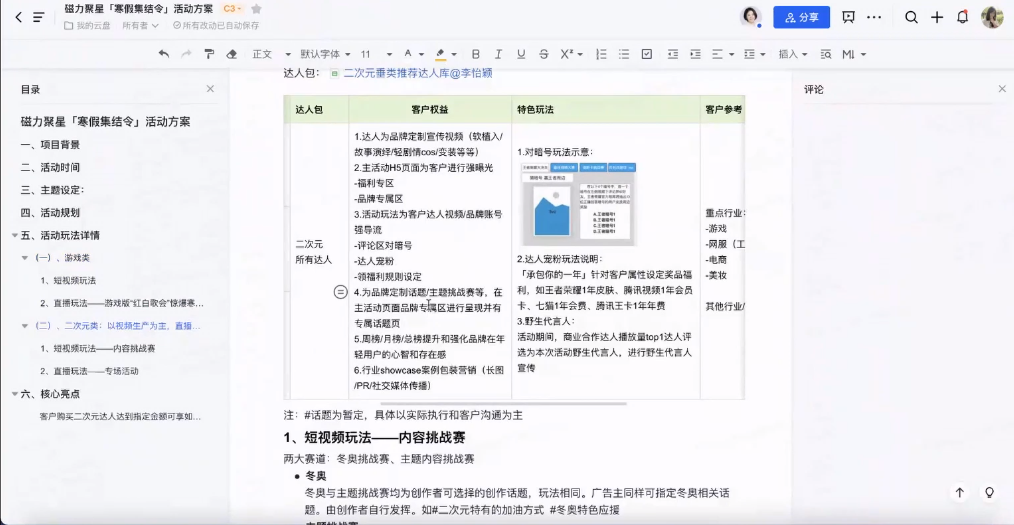
Task: Jump to 客户购买二次元达人 outline entry
Action: coord(120,416)
